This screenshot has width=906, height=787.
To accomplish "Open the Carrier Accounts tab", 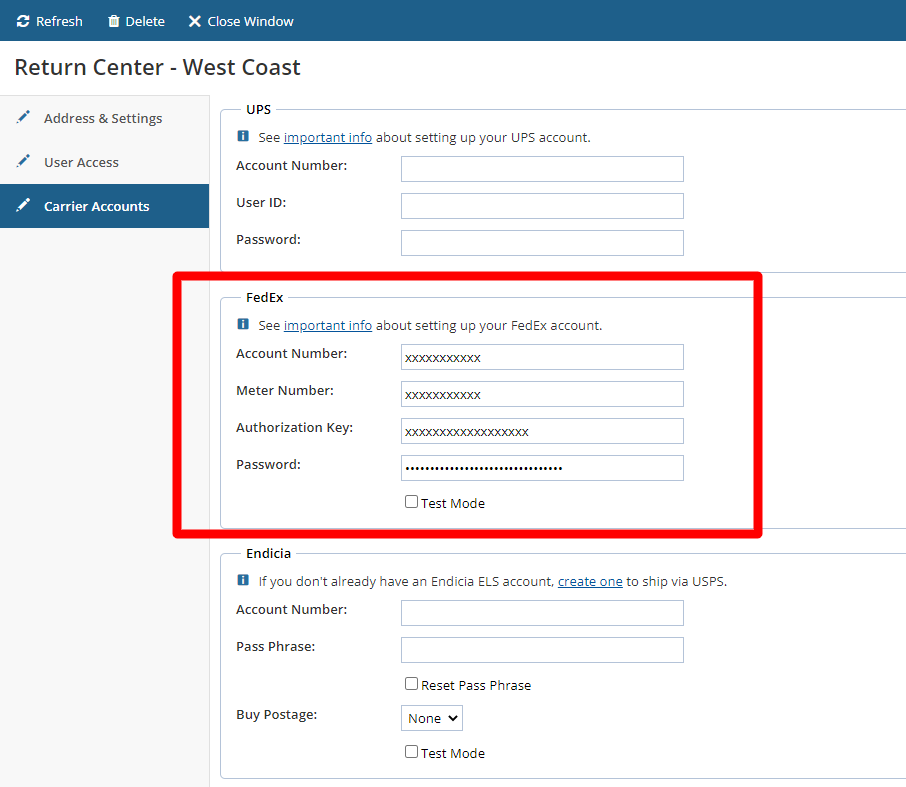I will [x=96, y=206].
